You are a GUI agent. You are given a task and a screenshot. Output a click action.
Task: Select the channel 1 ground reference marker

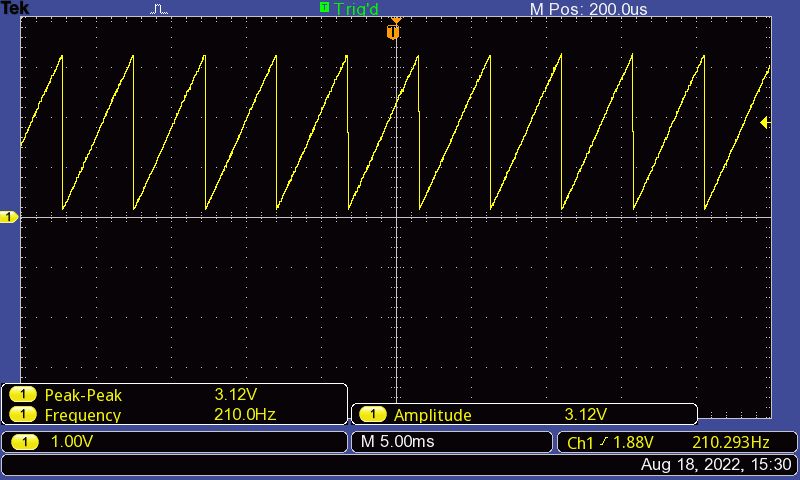(9, 217)
